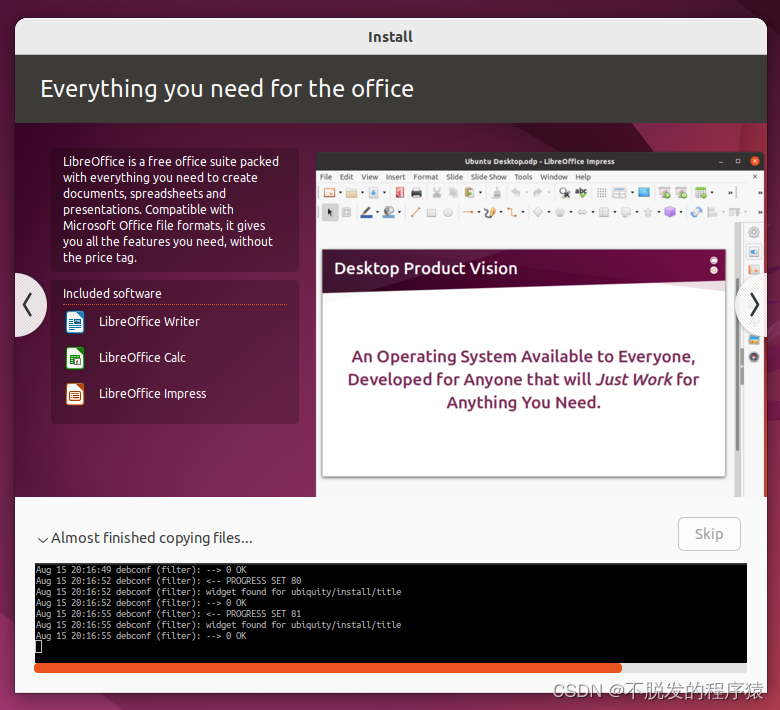Click the 'LibreOffice Writer' label
780x710 pixels.
[149, 322]
